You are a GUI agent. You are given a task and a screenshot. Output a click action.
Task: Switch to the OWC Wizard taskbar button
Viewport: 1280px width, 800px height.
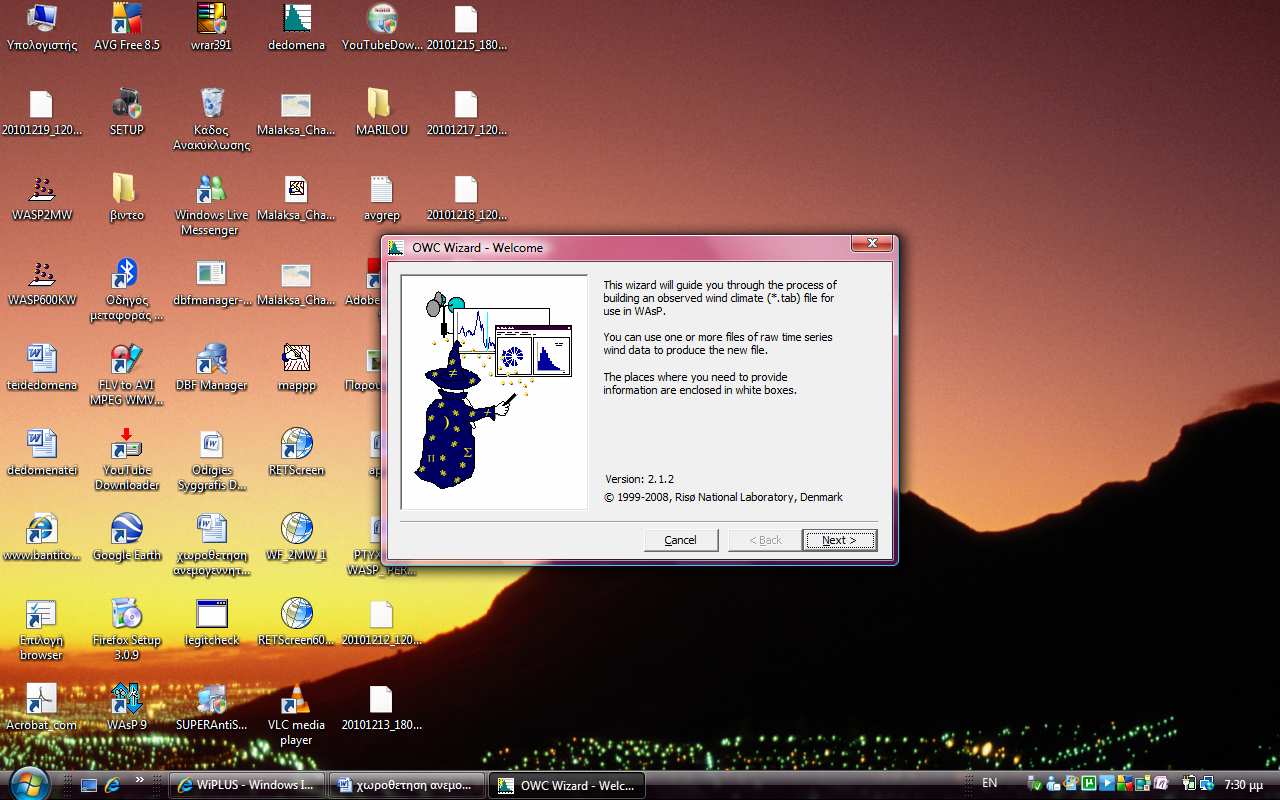coord(566,785)
